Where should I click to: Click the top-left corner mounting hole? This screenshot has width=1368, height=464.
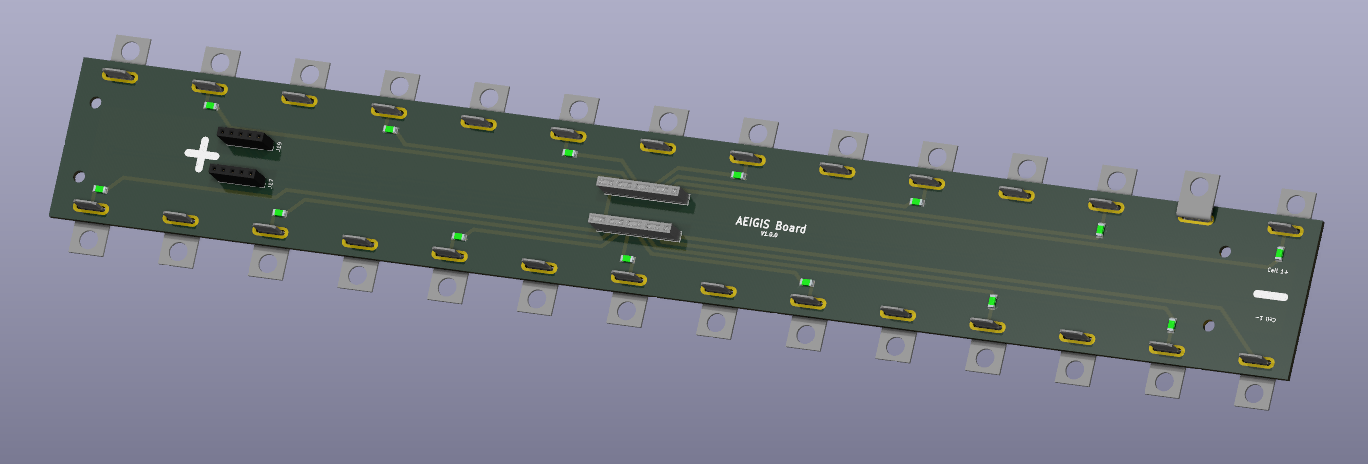(95, 102)
